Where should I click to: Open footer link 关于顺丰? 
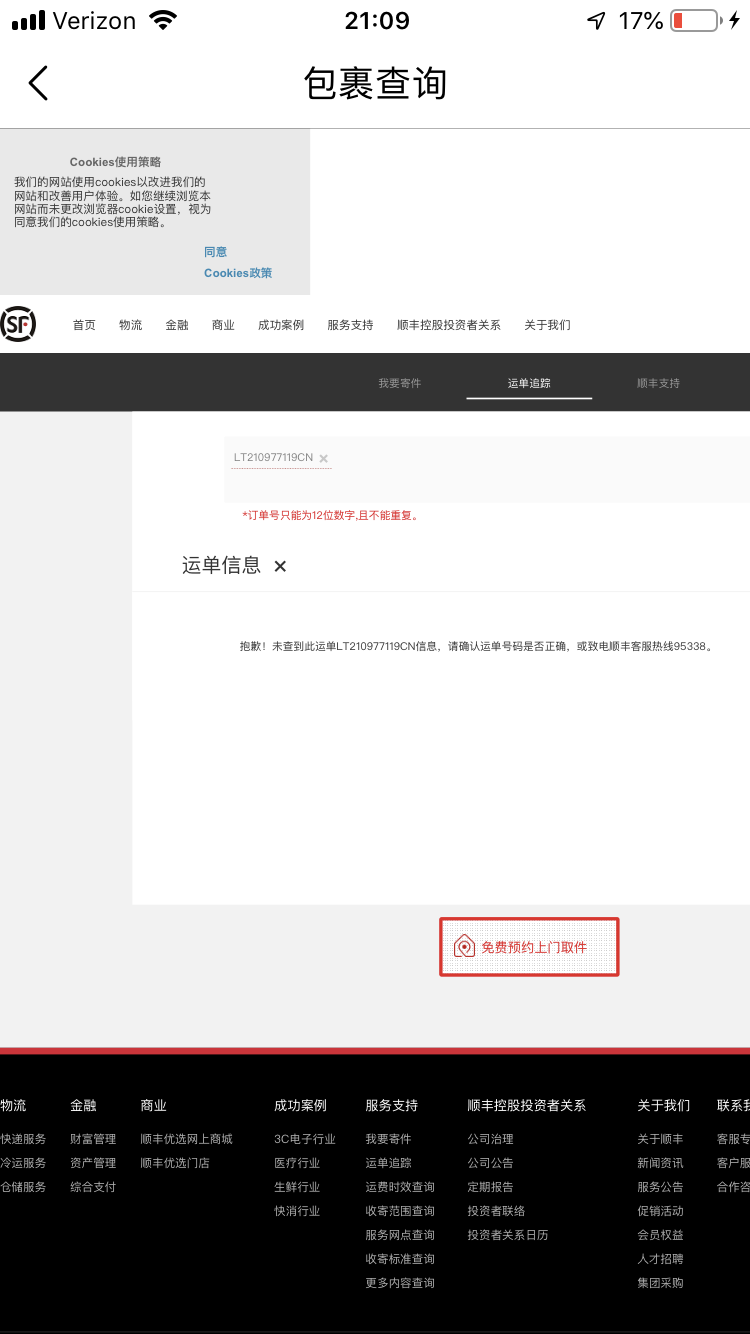click(x=660, y=1139)
